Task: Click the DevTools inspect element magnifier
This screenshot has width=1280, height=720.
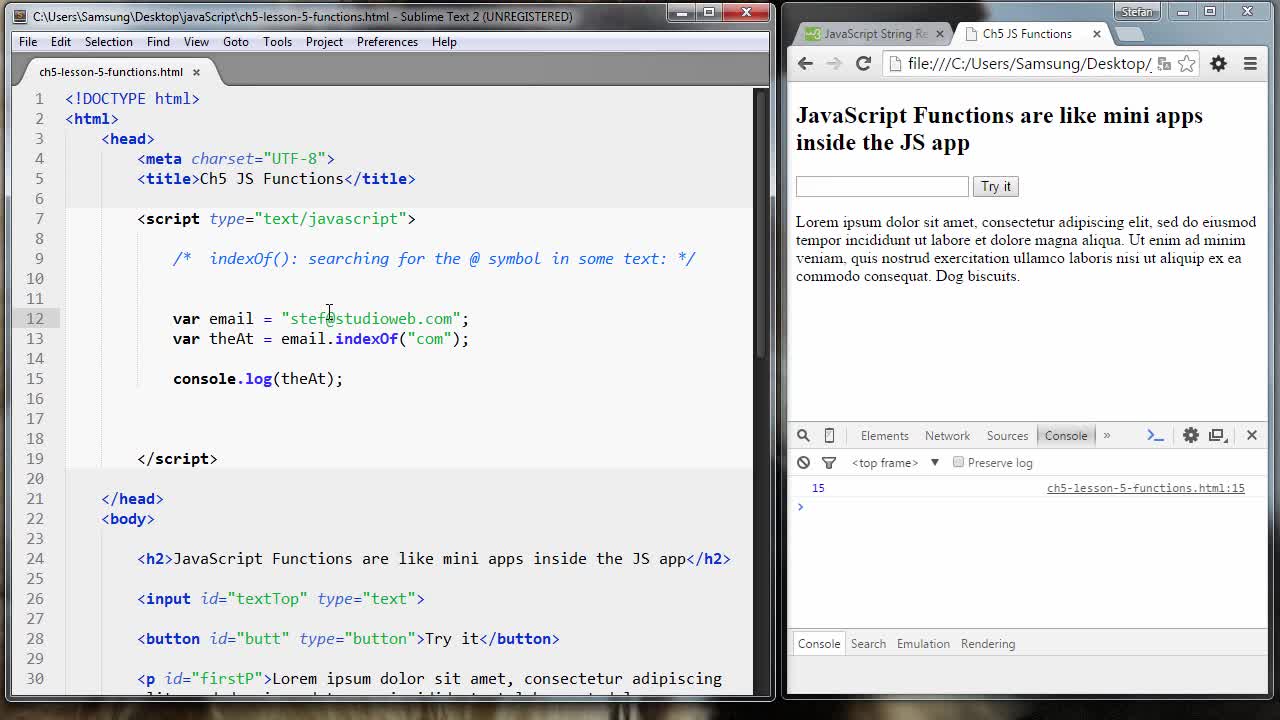Action: 803,435
